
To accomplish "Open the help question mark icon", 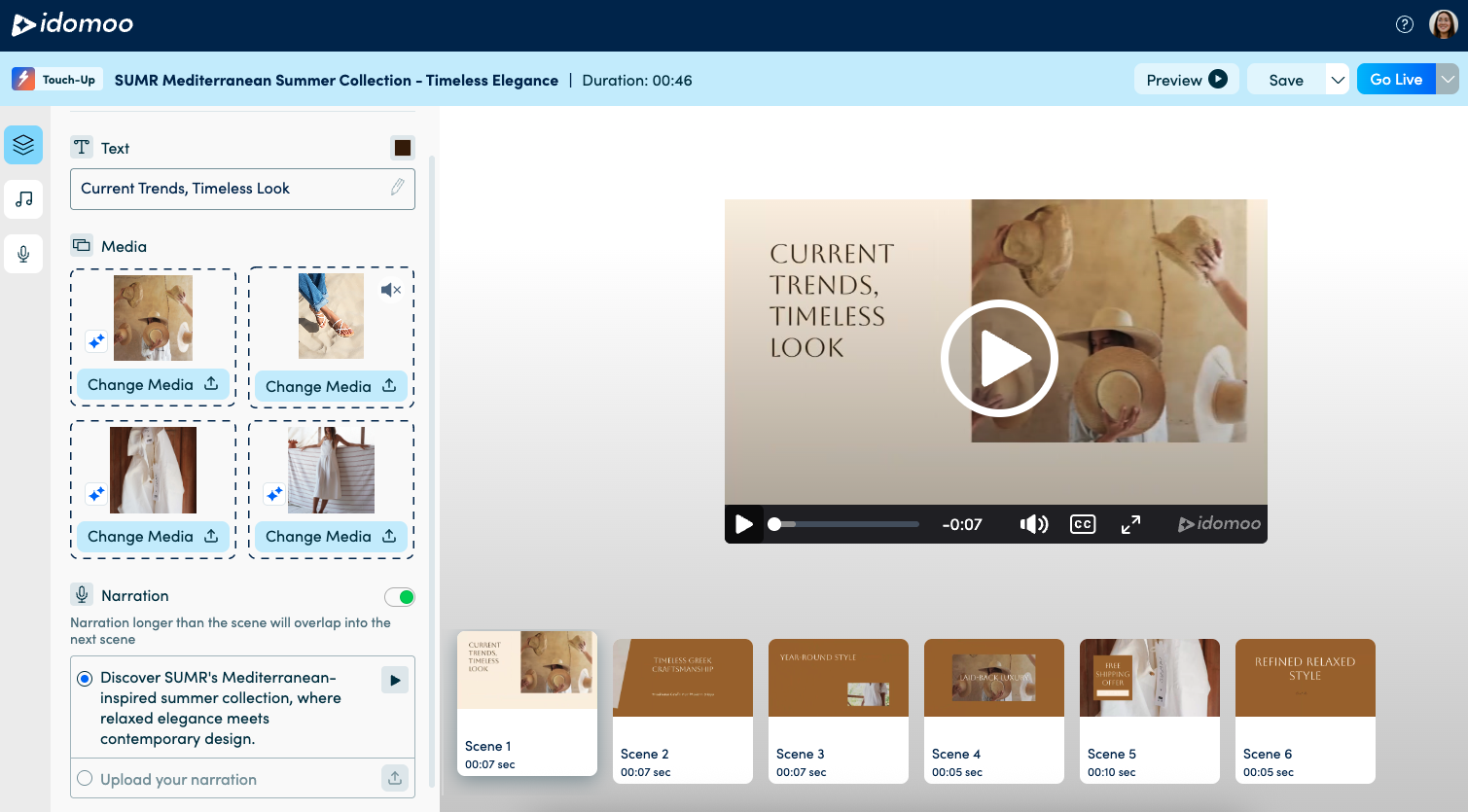I will click(1404, 24).
